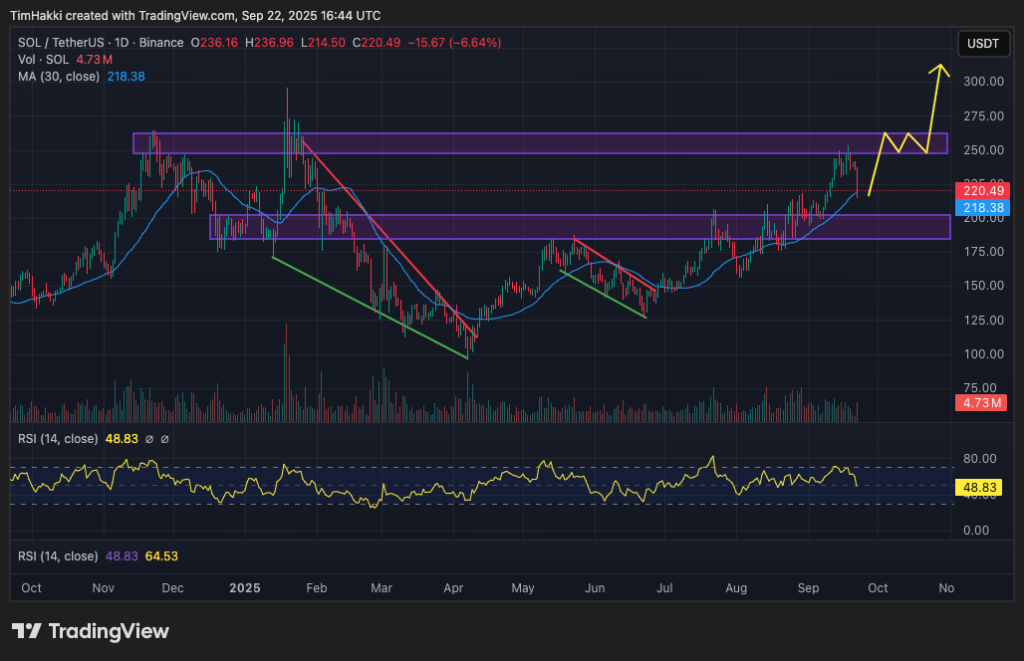Click the first empty-circle symbol beside RSI 48.83
Viewport: 1024px width, 661px height.
tap(149, 439)
